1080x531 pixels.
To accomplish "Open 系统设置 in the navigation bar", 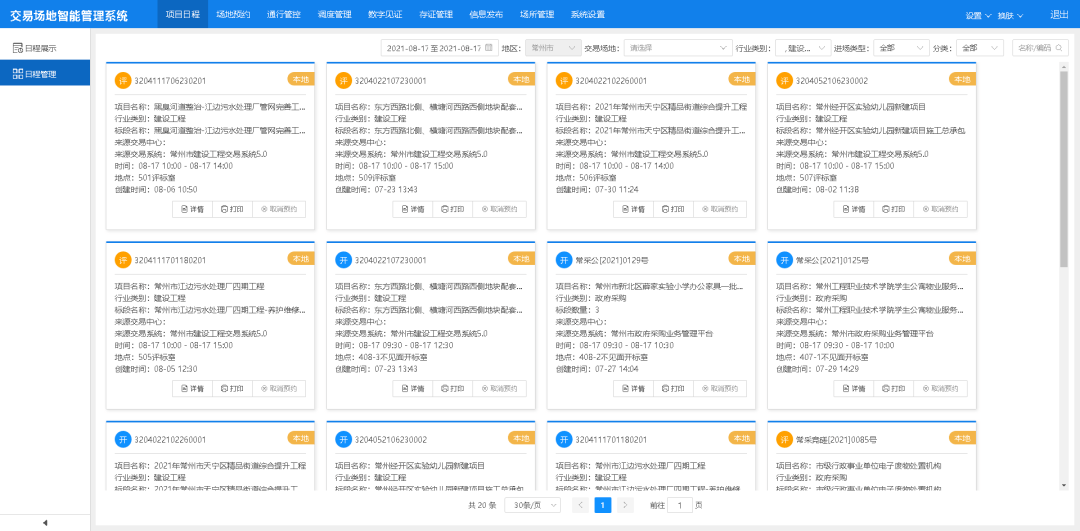I will pyautogui.click(x=588, y=14).
